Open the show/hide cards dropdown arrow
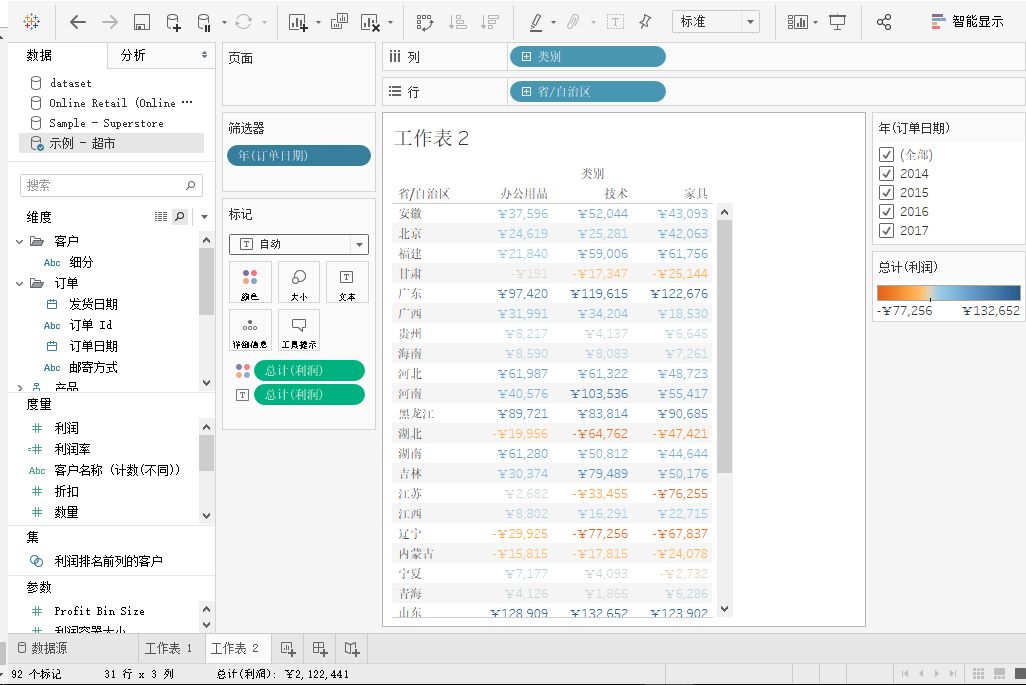 click(x=816, y=22)
